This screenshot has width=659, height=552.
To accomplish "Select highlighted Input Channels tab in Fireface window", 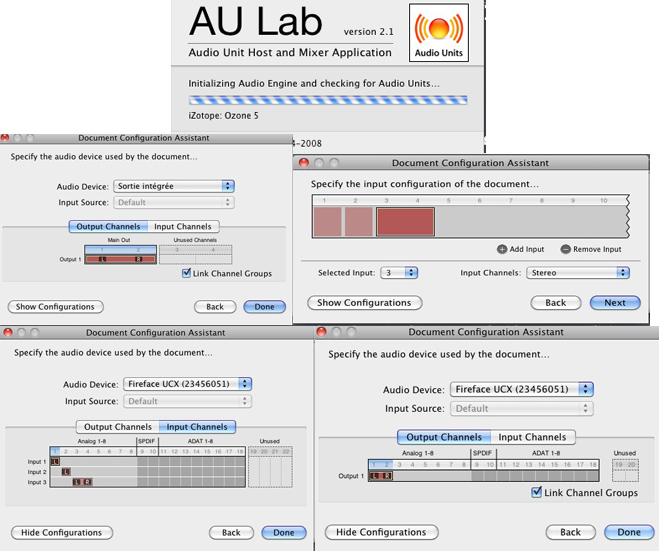I will (x=197, y=427).
